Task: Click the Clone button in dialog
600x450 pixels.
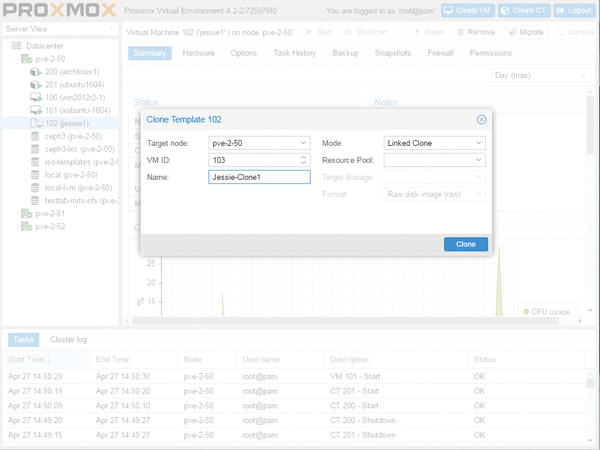Action: tap(466, 244)
